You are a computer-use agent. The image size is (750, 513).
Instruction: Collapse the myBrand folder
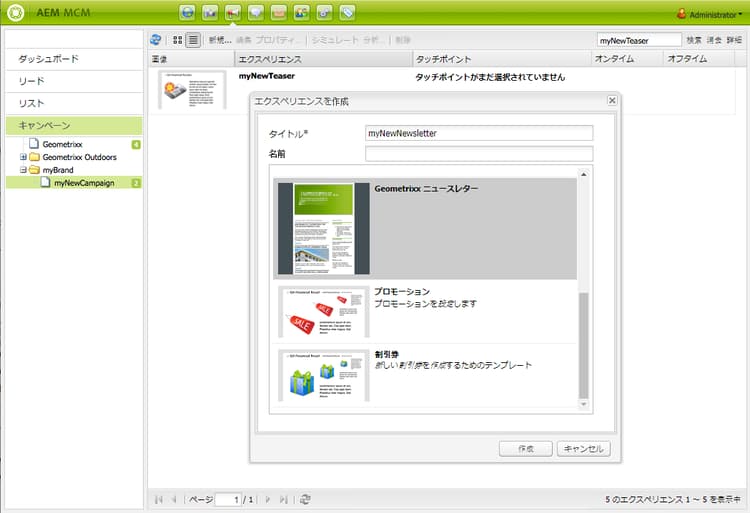(23, 170)
